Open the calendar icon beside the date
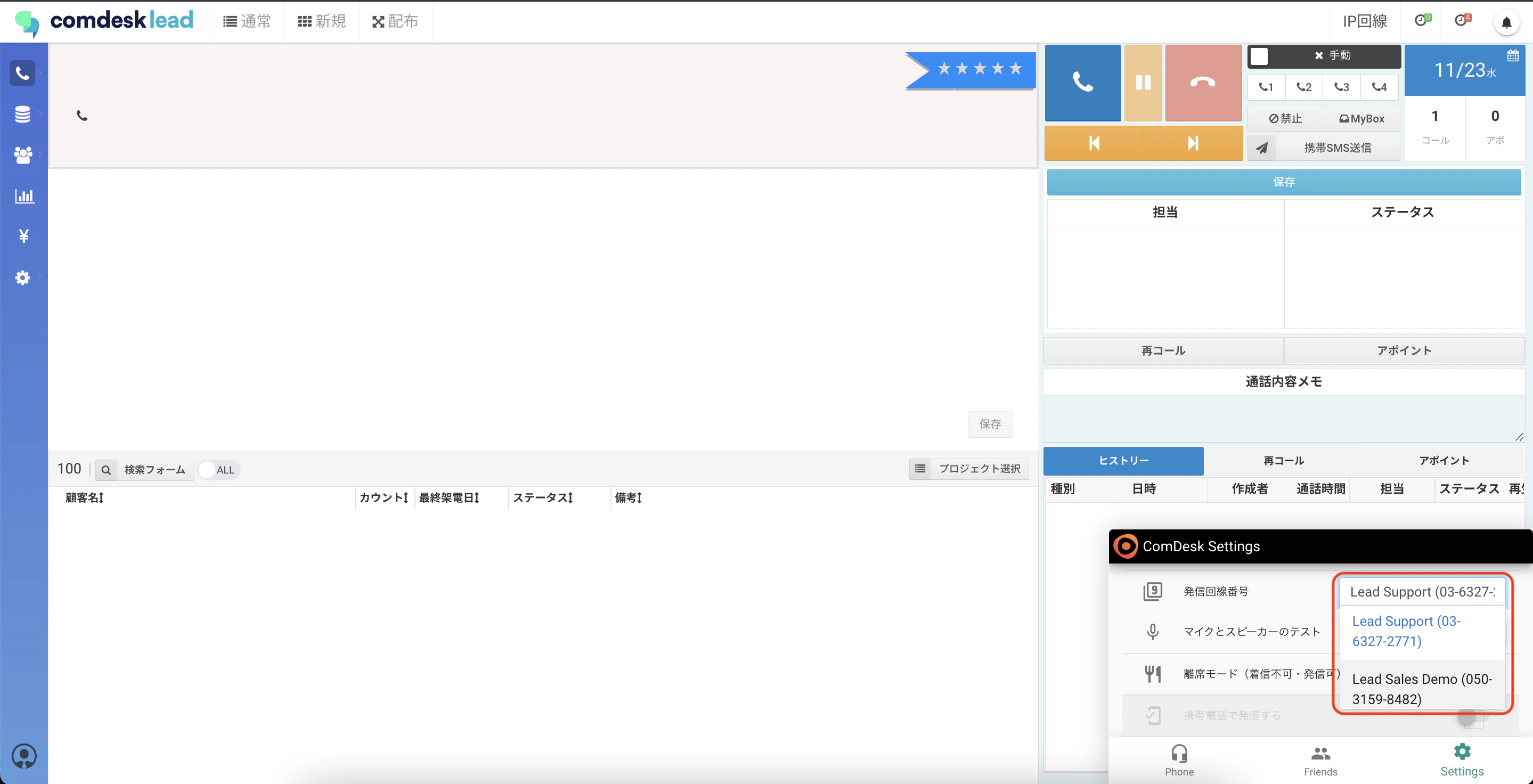Image resolution: width=1533 pixels, height=784 pixels. (1512, 56)
